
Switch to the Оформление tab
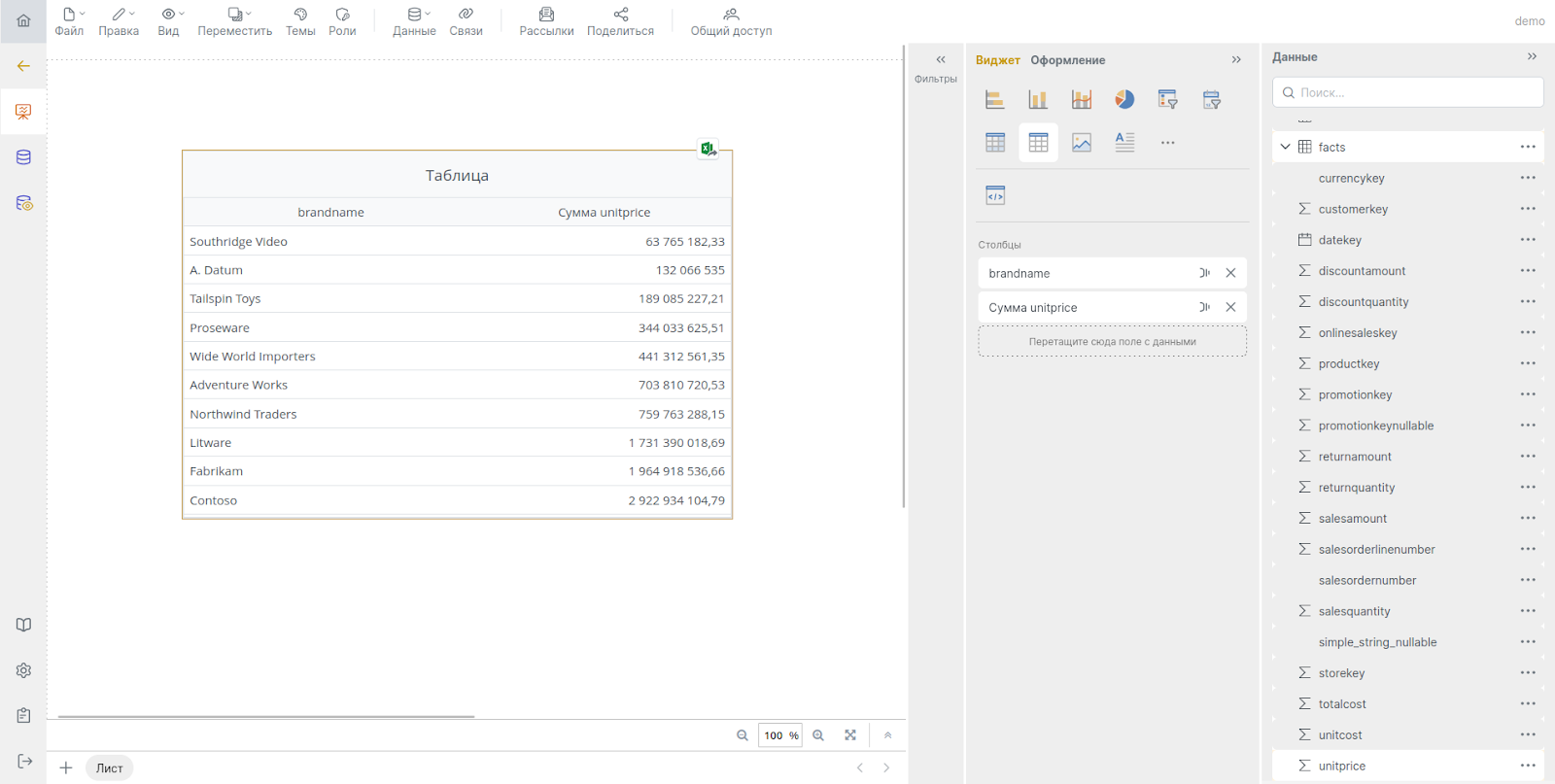coord(1068,60)
